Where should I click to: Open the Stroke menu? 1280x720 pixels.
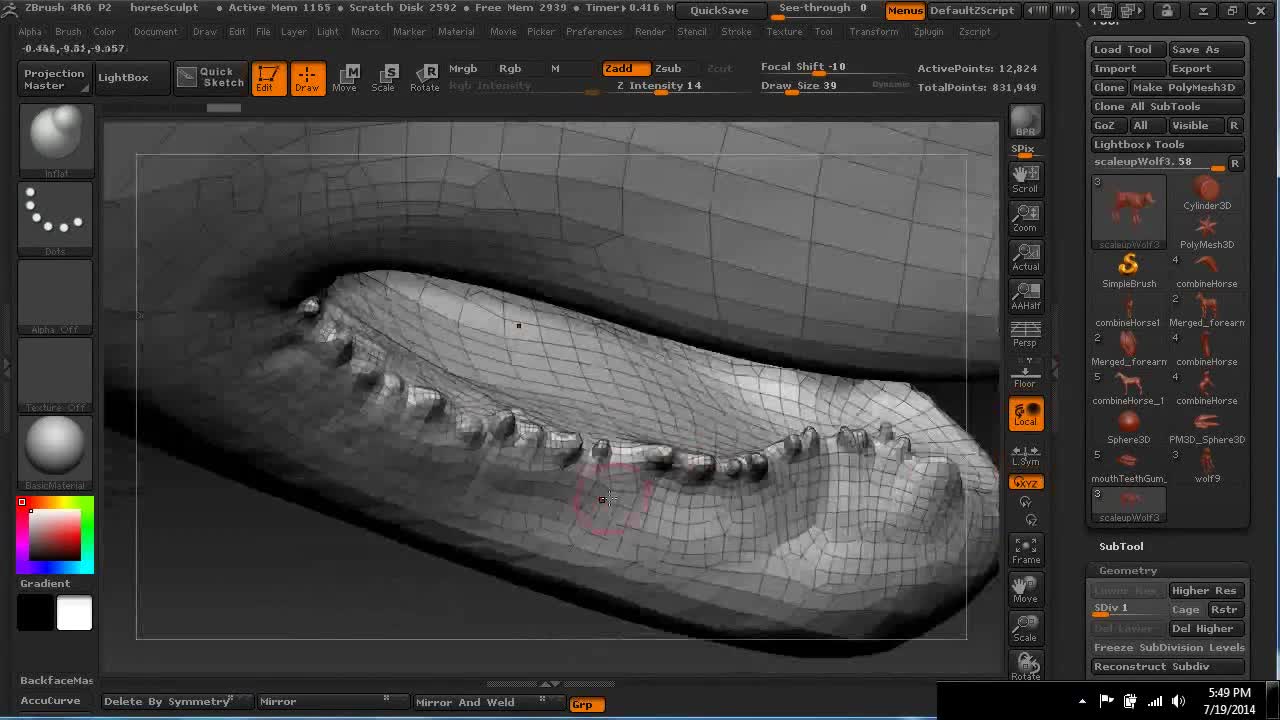point(736,32)
